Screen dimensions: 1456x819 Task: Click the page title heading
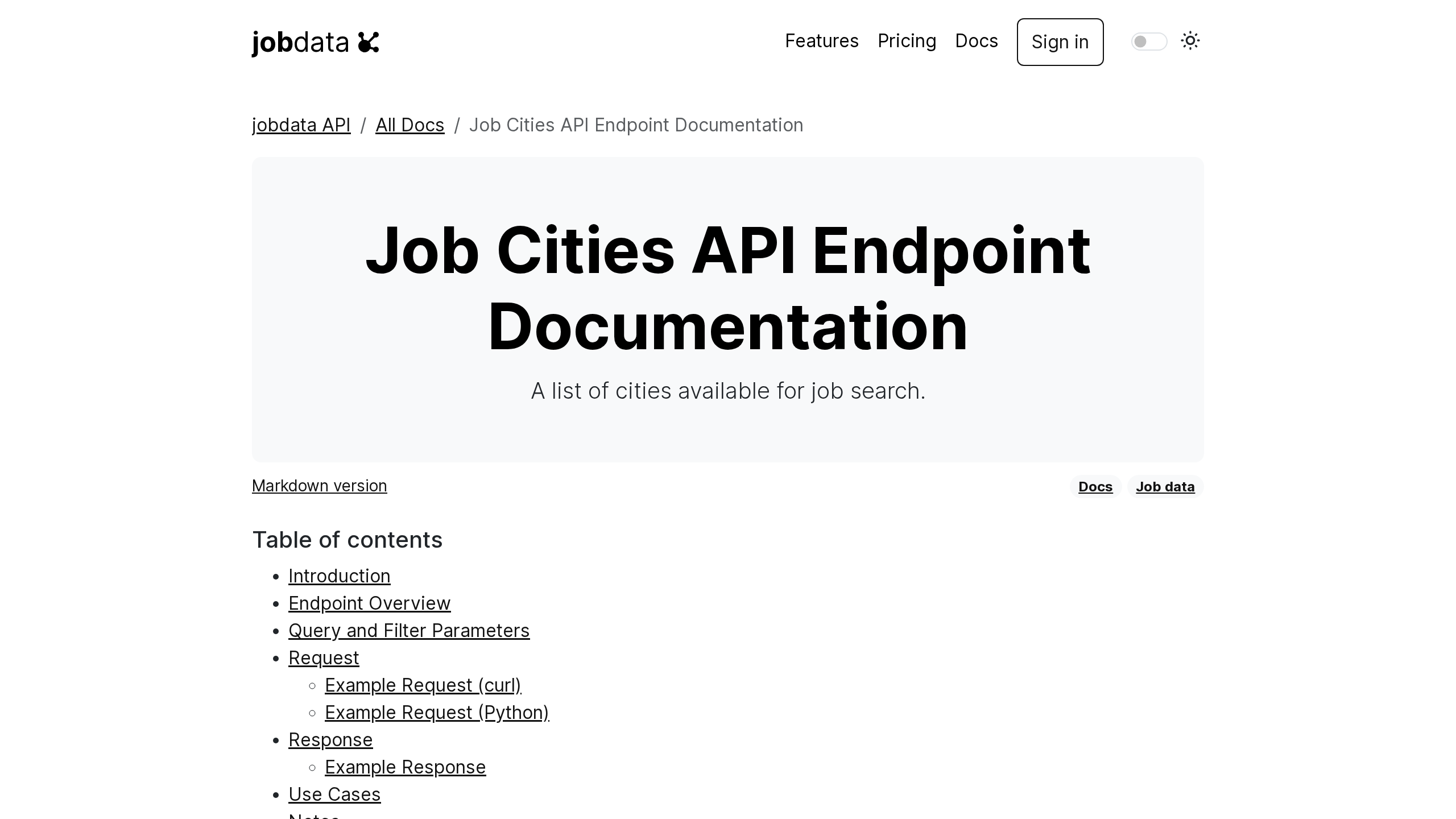pyautogui.click(x=728, y=288)
